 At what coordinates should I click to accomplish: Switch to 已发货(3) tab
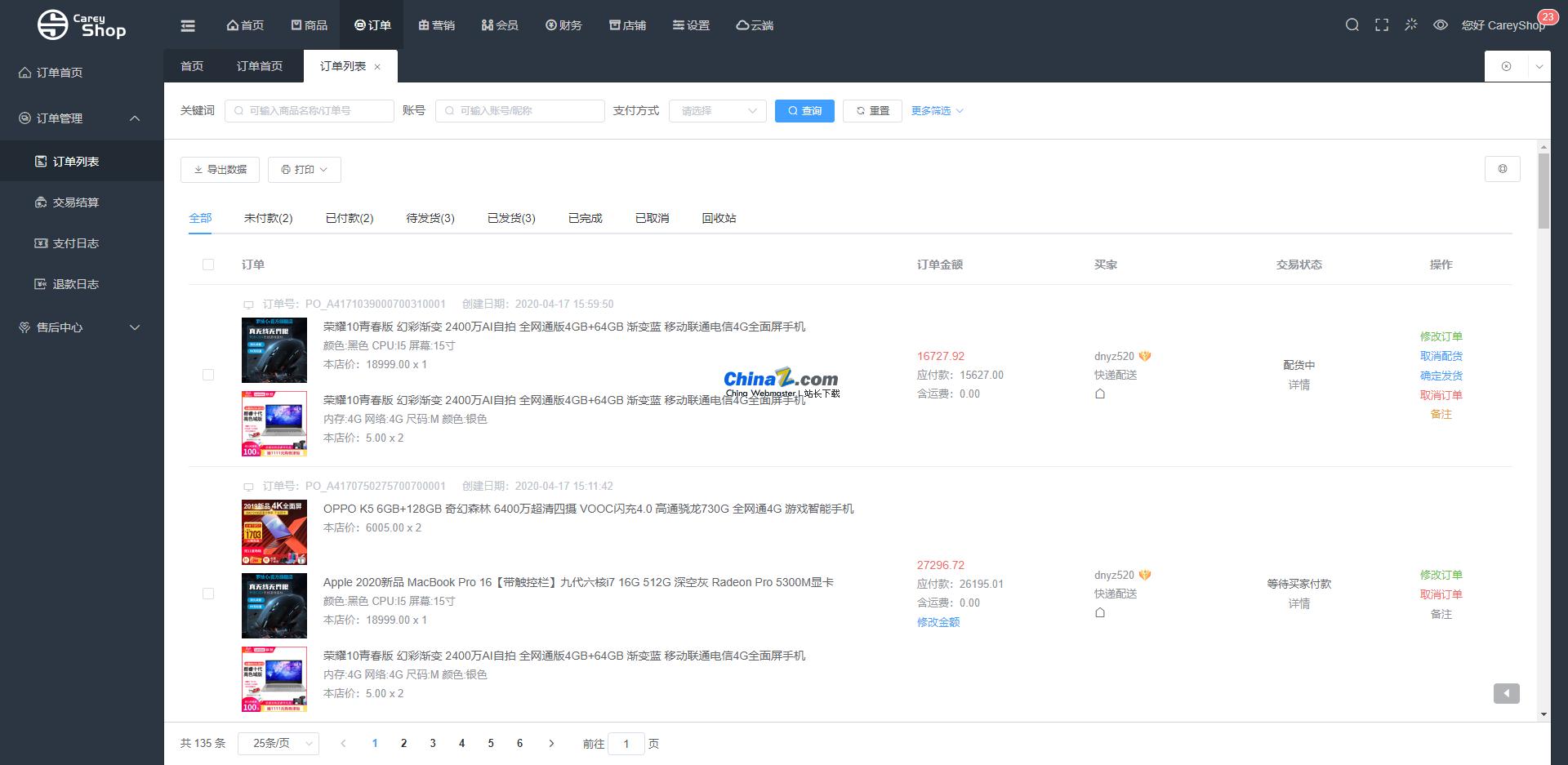coord(511,218)
